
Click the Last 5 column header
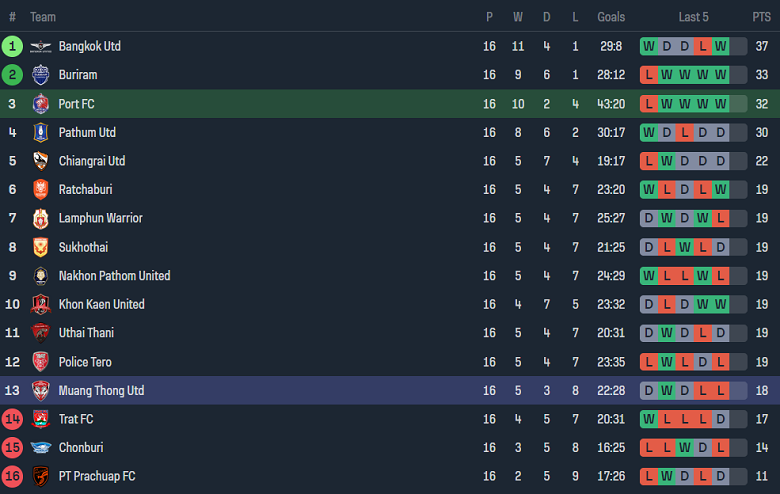click(x=693, y=17)
